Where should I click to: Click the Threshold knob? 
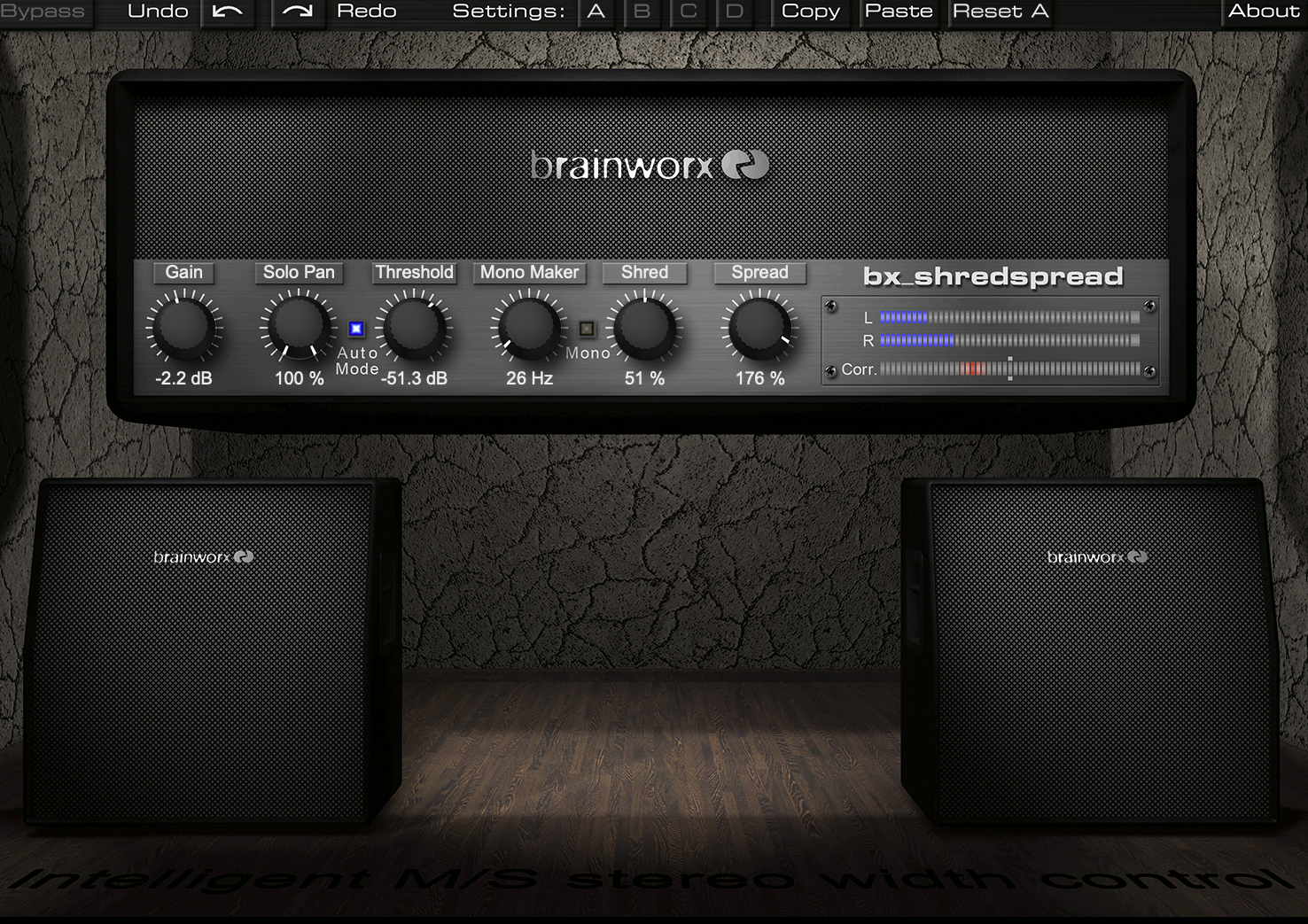[414, 328]
